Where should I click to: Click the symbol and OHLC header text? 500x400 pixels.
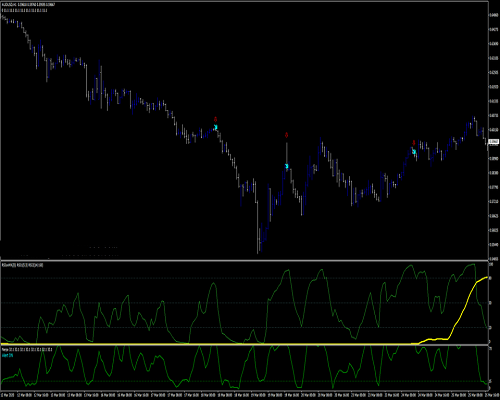(x=28, y=5)
